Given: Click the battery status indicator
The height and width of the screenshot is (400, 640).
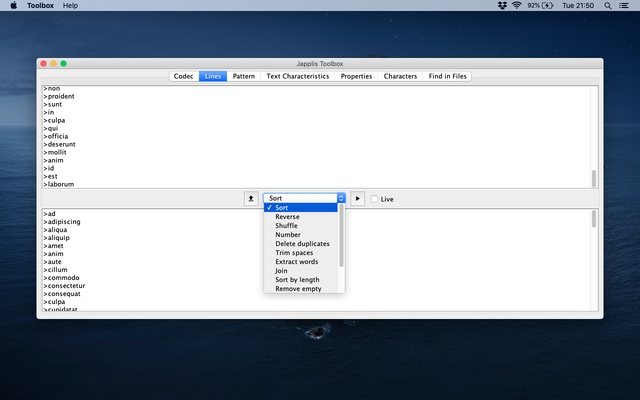Looking at the screenshot, I should click(540, 5).
